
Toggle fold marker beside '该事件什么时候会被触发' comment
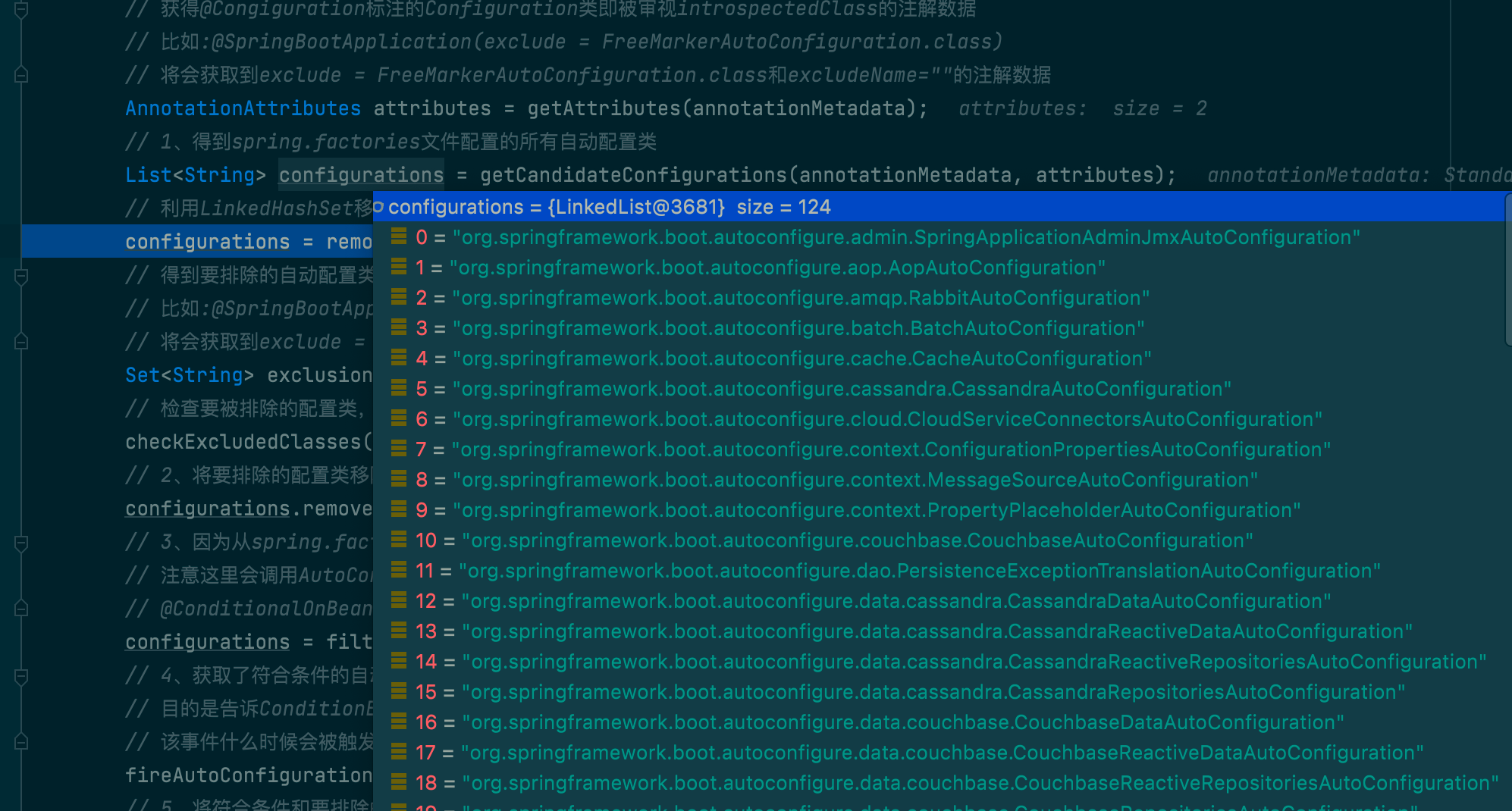coord(21,741)
